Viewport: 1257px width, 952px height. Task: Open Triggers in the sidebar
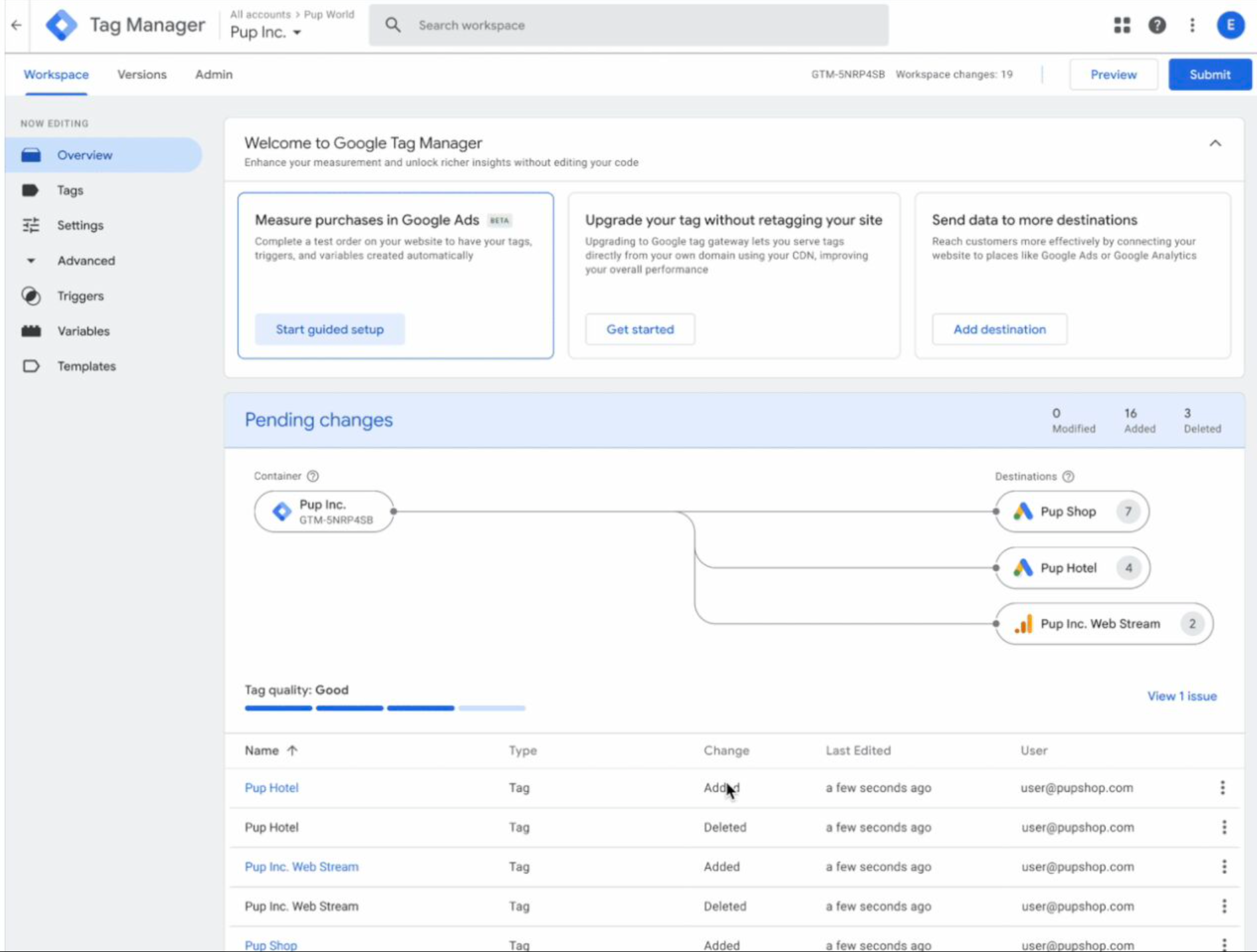click(80, 296)
